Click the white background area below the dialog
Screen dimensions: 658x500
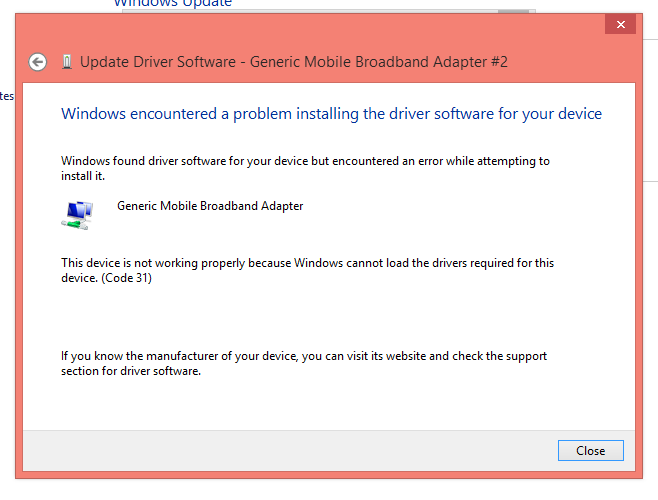[x=329, y=490]
